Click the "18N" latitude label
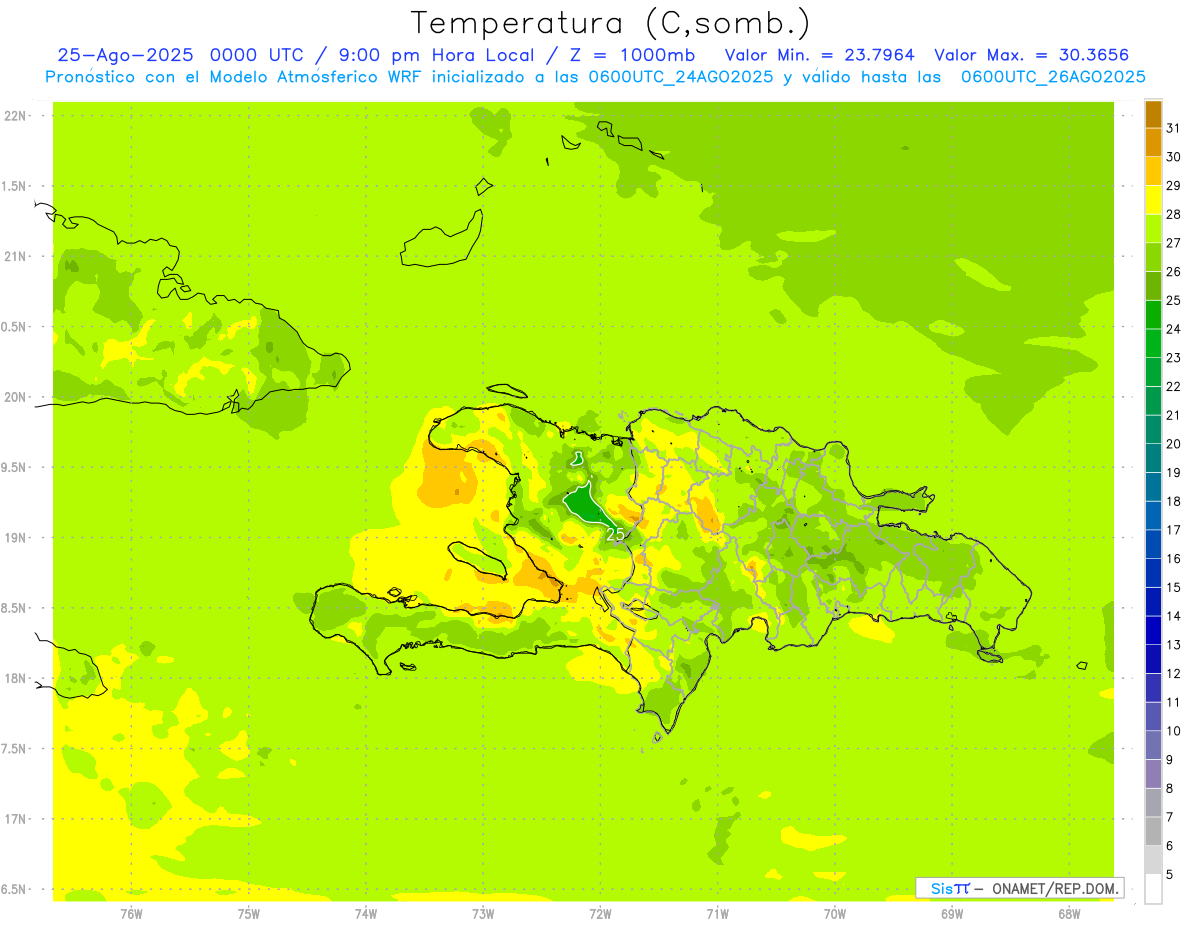Viewport: 1200px width, 927px height. pos(15,678)
